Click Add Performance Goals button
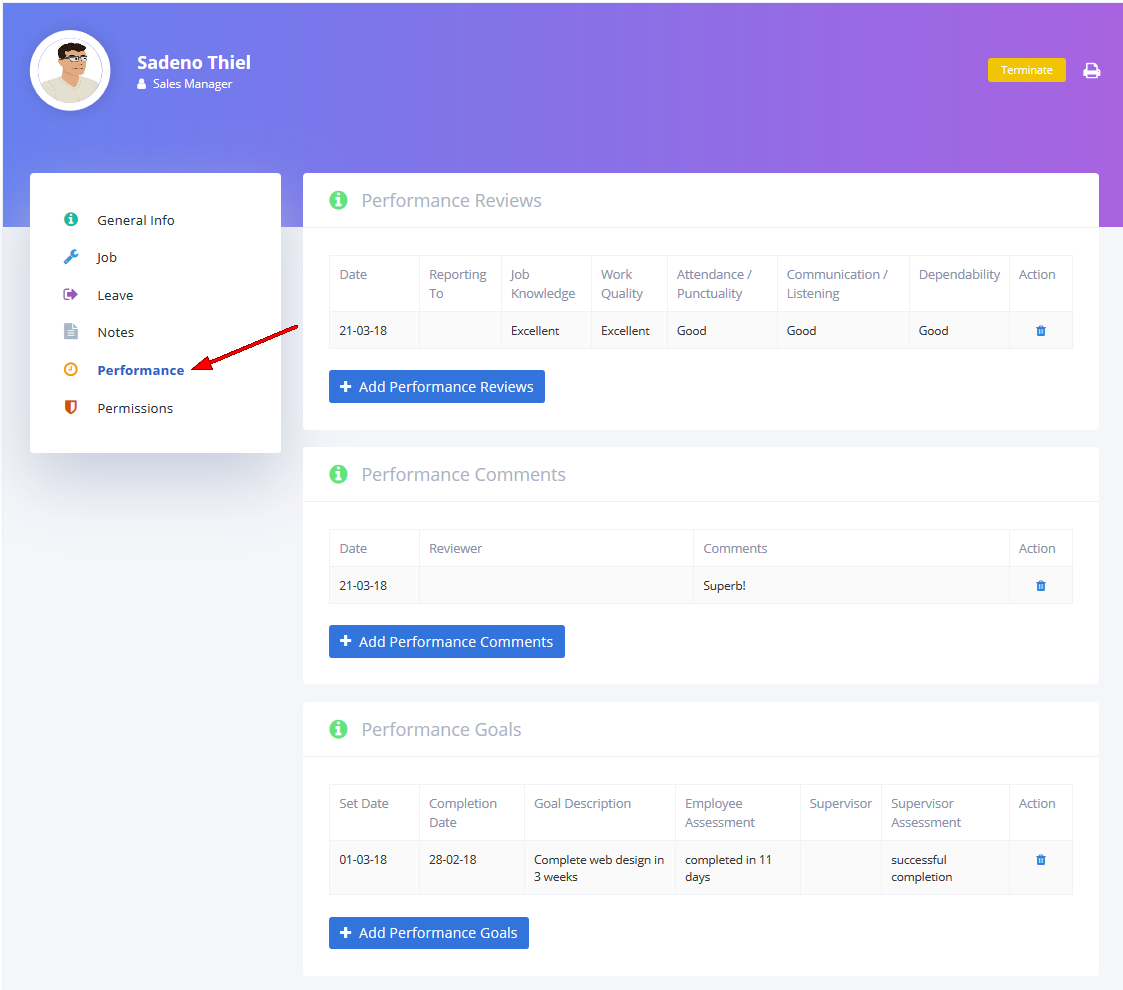The height and width of the screenshot is (990, 1123). pos(428,933)
